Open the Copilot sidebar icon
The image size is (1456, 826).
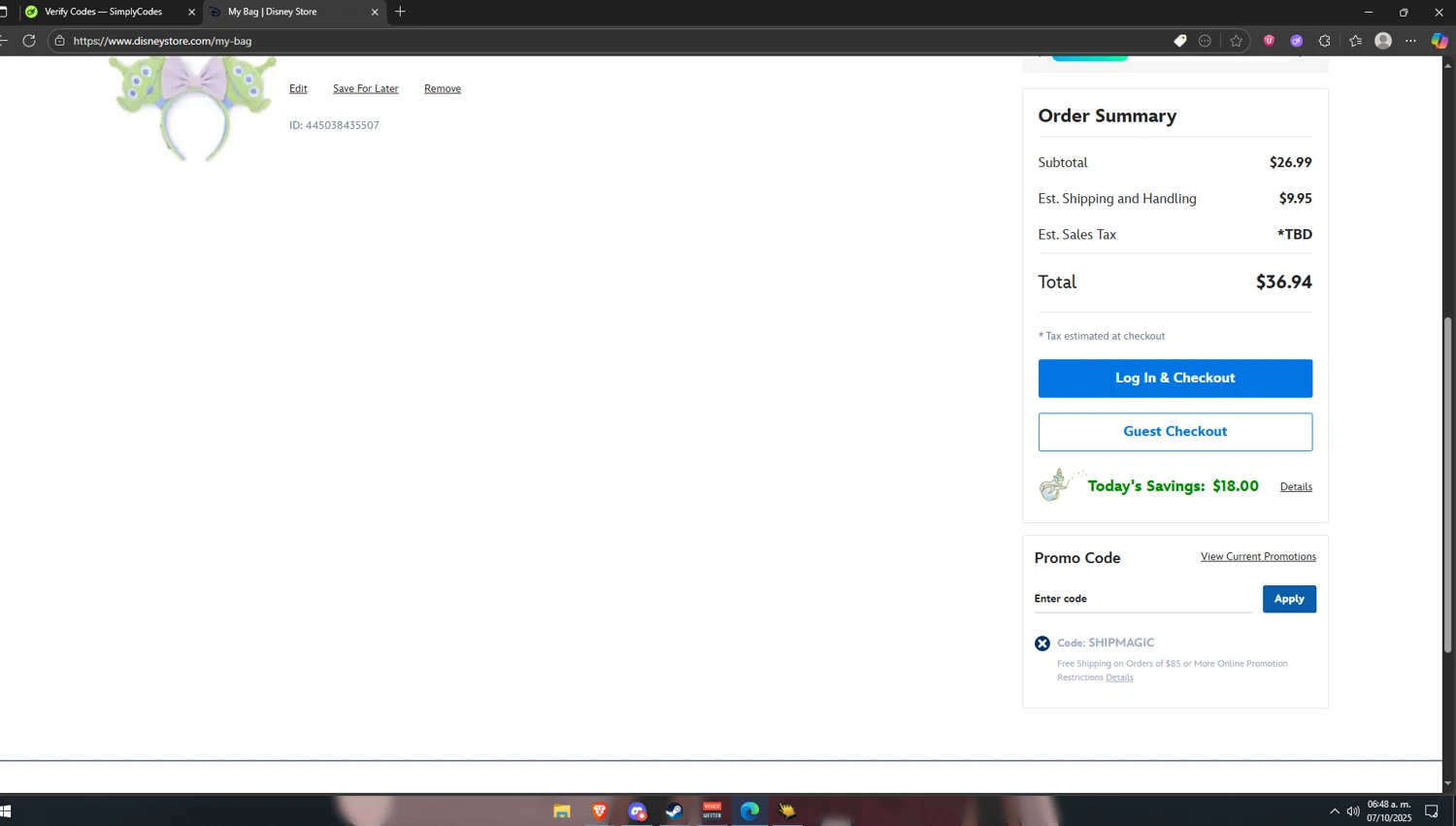pyautogui.click(x=1439, y=41)
